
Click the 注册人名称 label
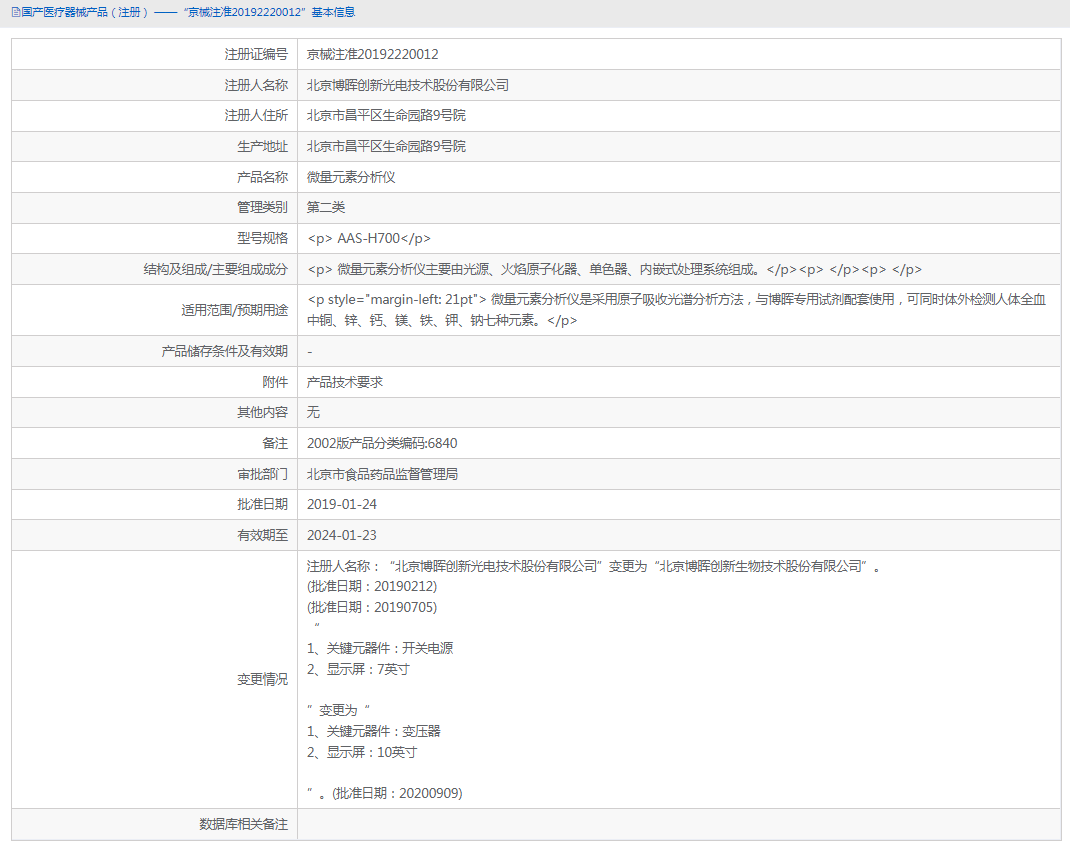point(256,85)
